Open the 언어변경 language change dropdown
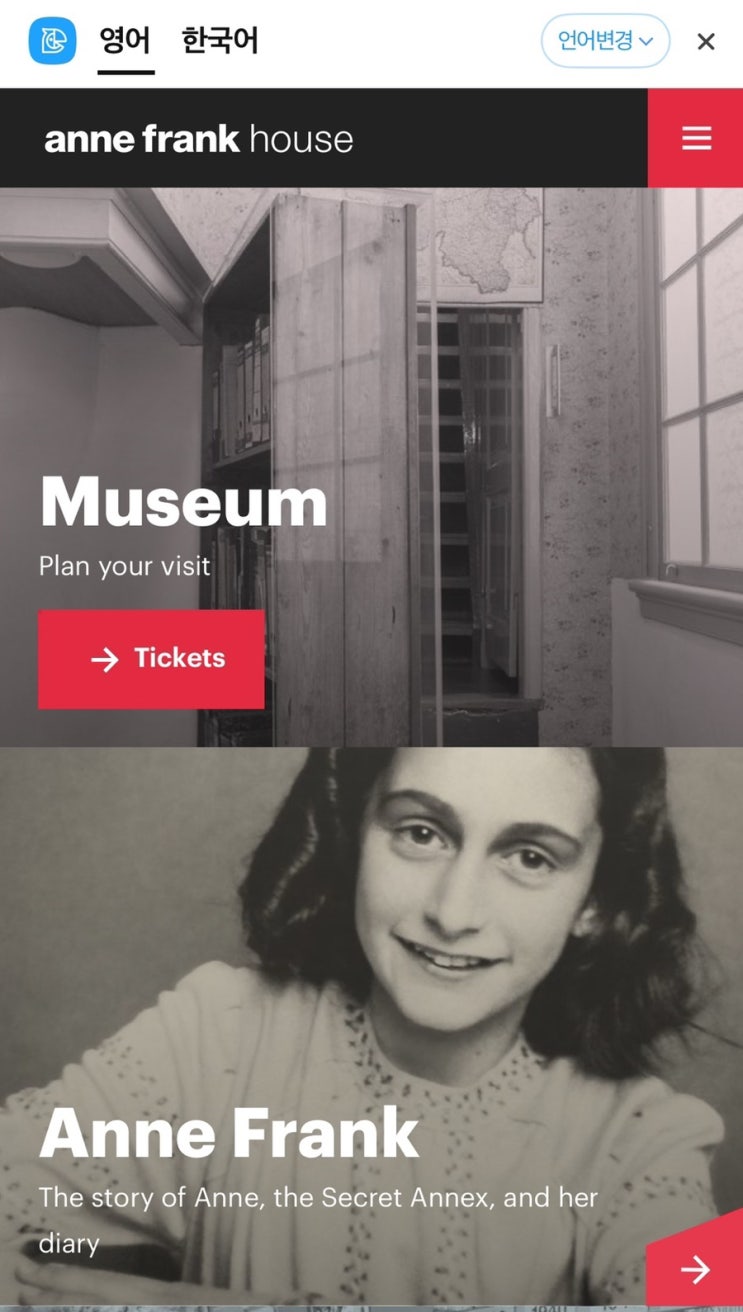The image size is (743, 1312). [x=605, y=41]
